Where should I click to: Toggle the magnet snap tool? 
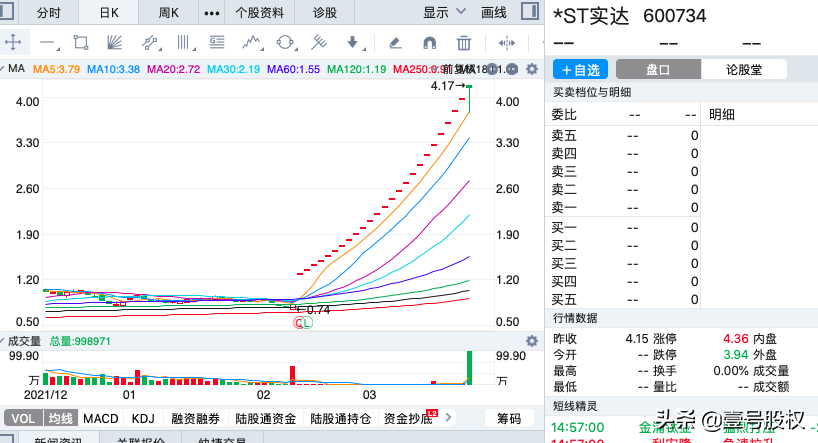coord(429,43)
